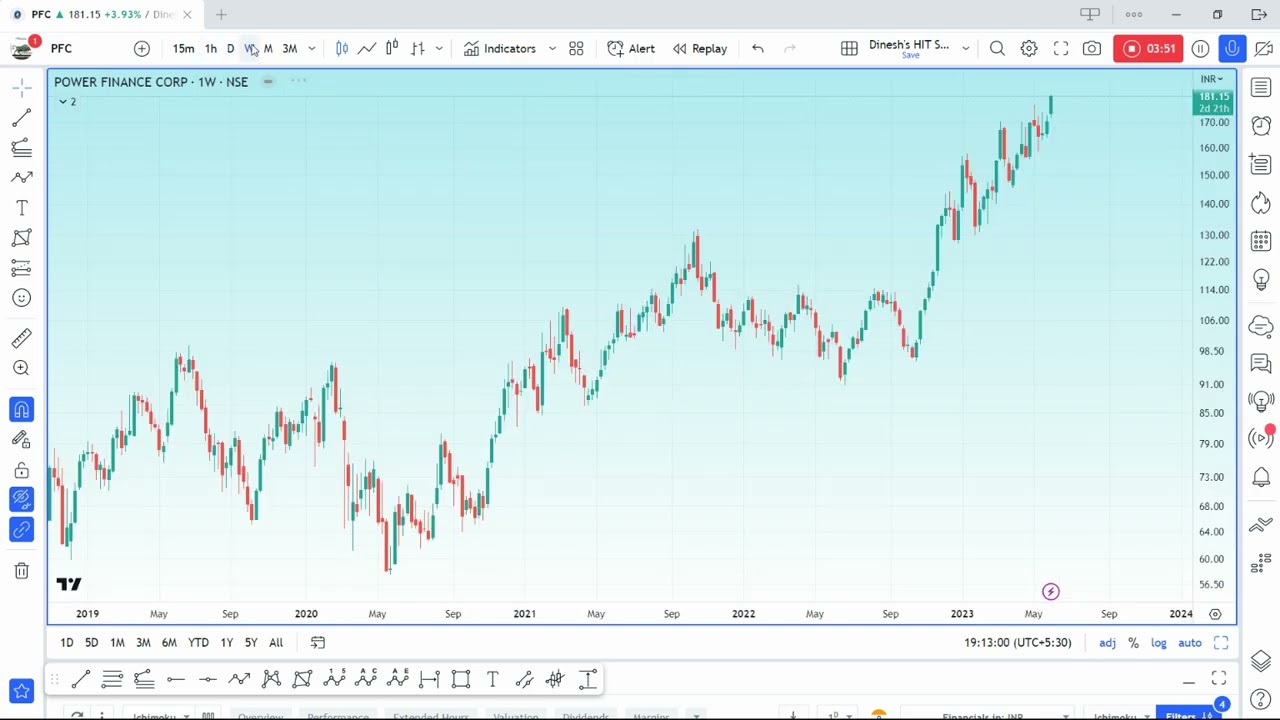The image size is (1280, 720).
Task: Open the notifications bell on right sidebar
Action: coord(1261,478)
